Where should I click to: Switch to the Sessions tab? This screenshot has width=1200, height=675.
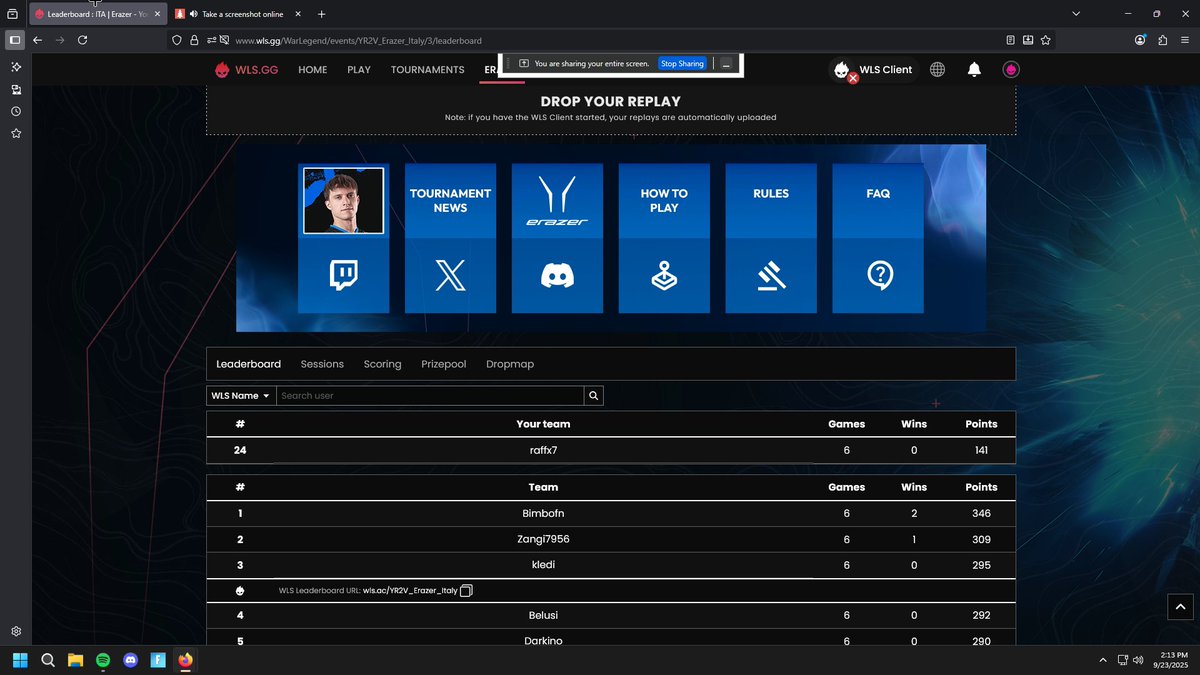322,364
